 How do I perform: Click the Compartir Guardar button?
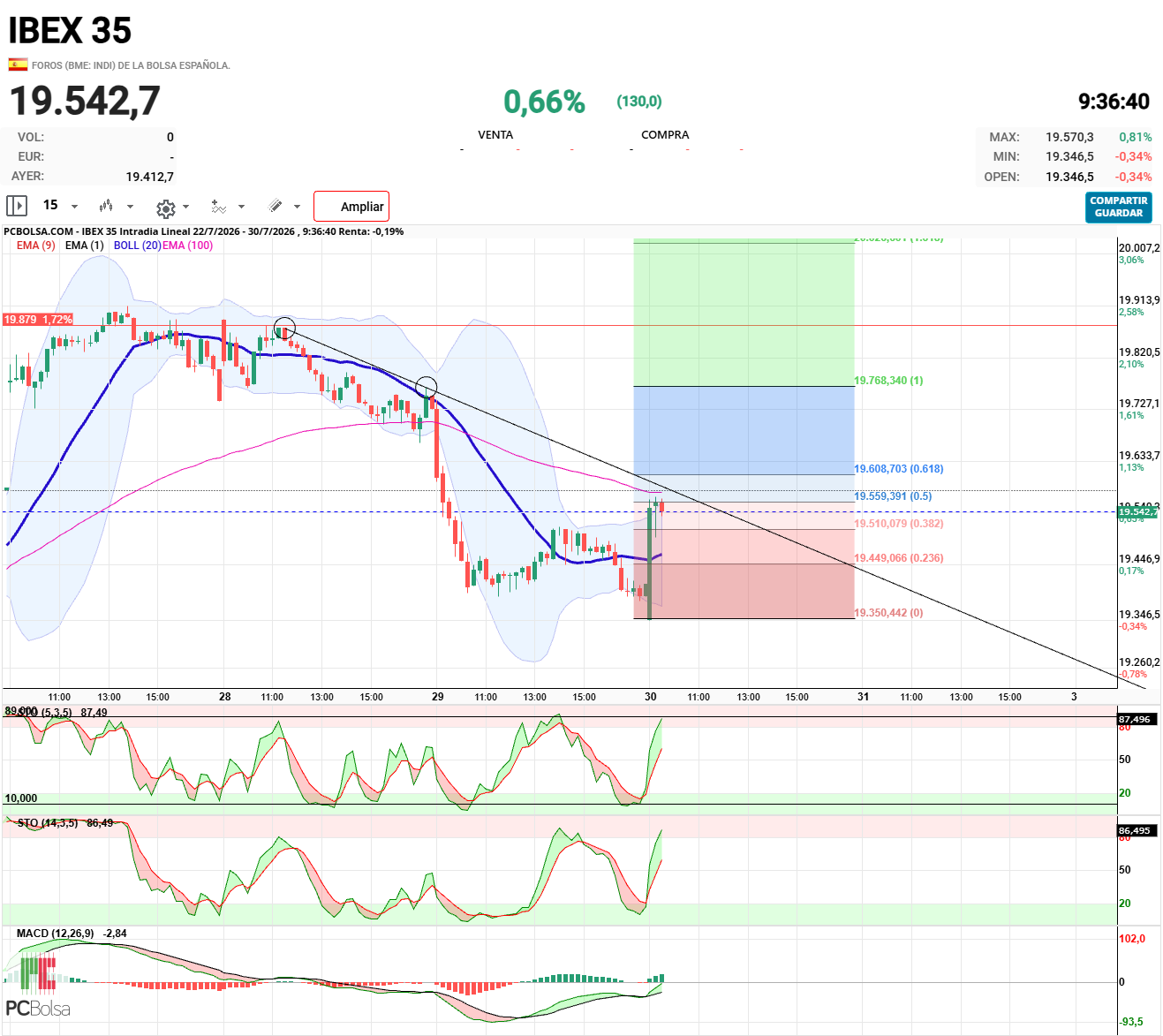coord(1119,208)
